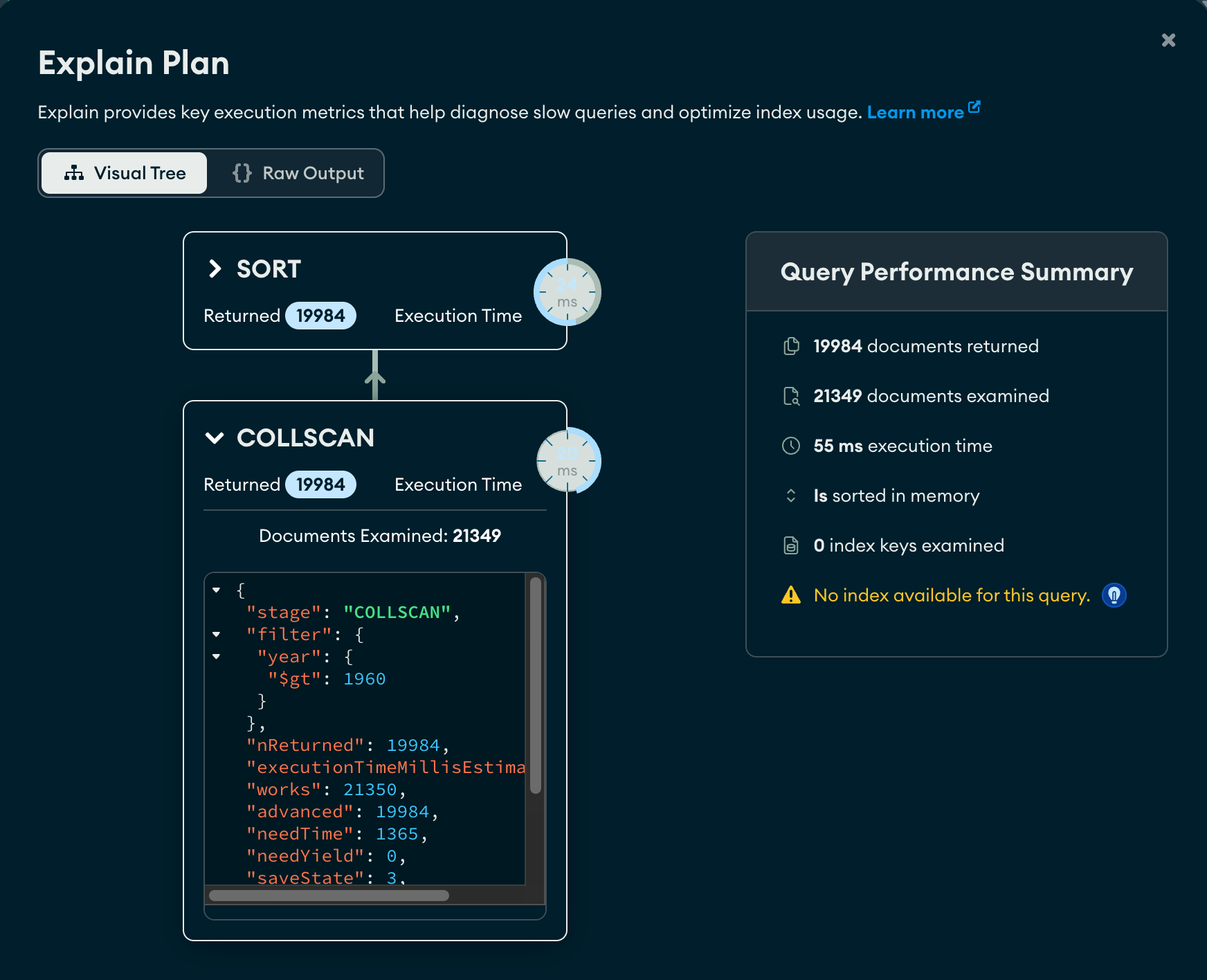Click the index keys examined icon
This screenshot has height=980, width=1207.
[x=791, y=545]
